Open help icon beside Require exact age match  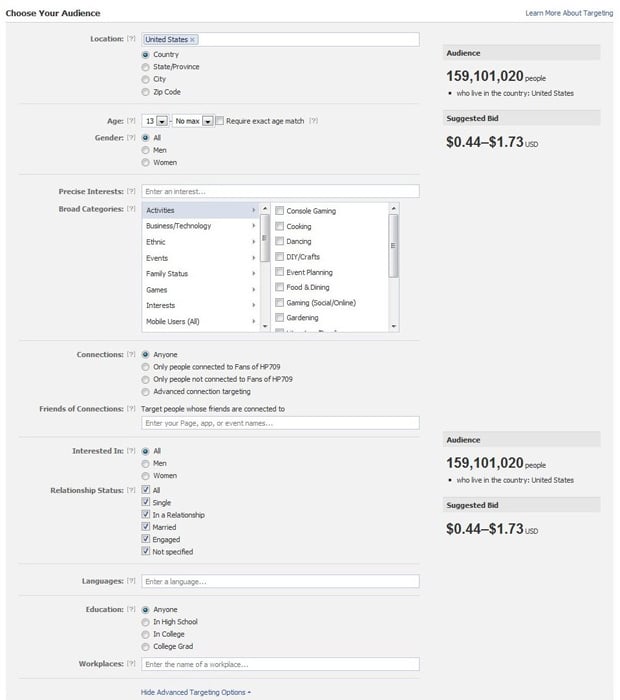(x=314, y=121)
